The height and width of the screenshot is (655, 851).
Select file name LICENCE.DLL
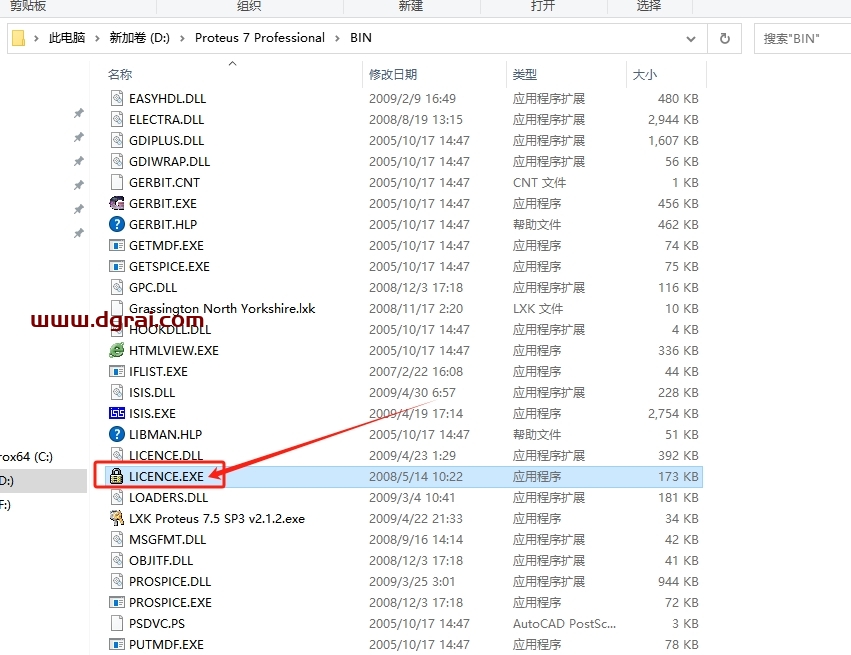pyautogui.click(x=166, y=455)
